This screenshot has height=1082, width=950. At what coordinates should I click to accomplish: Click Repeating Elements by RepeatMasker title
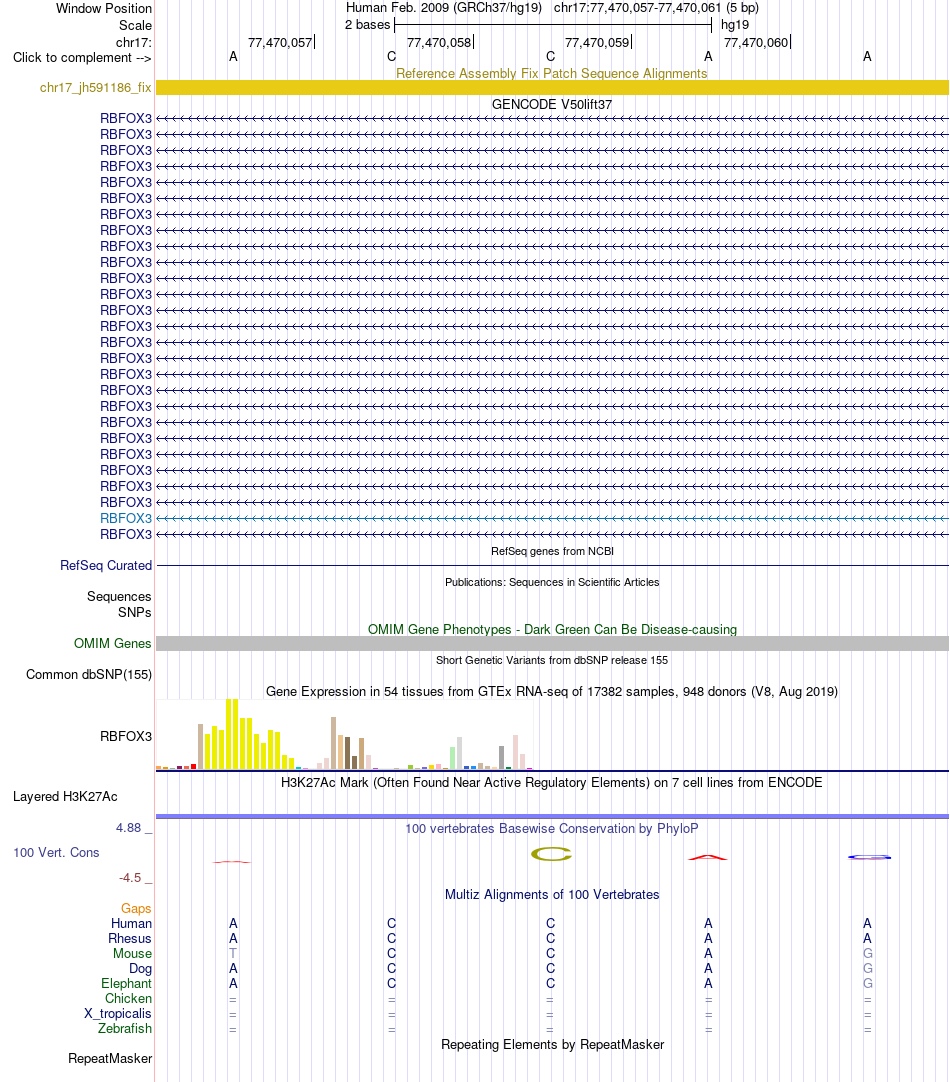552,1045
